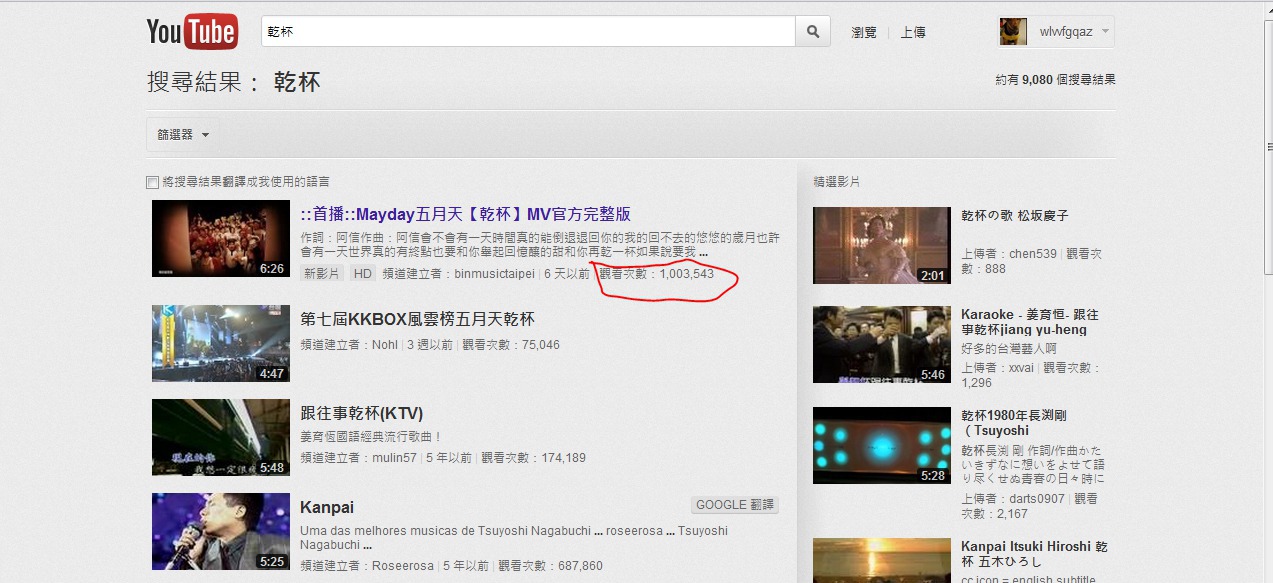Click 觀看次數：174,189 text
Screen dimensions: 1273x583
pos(534,458)
